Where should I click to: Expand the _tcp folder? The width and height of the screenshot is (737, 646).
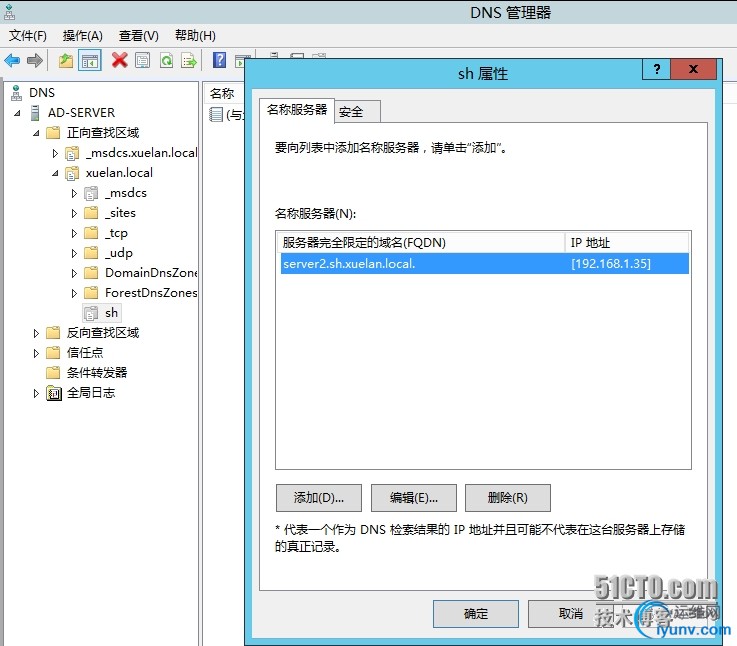pyautogui.click(x=74, y=233)
